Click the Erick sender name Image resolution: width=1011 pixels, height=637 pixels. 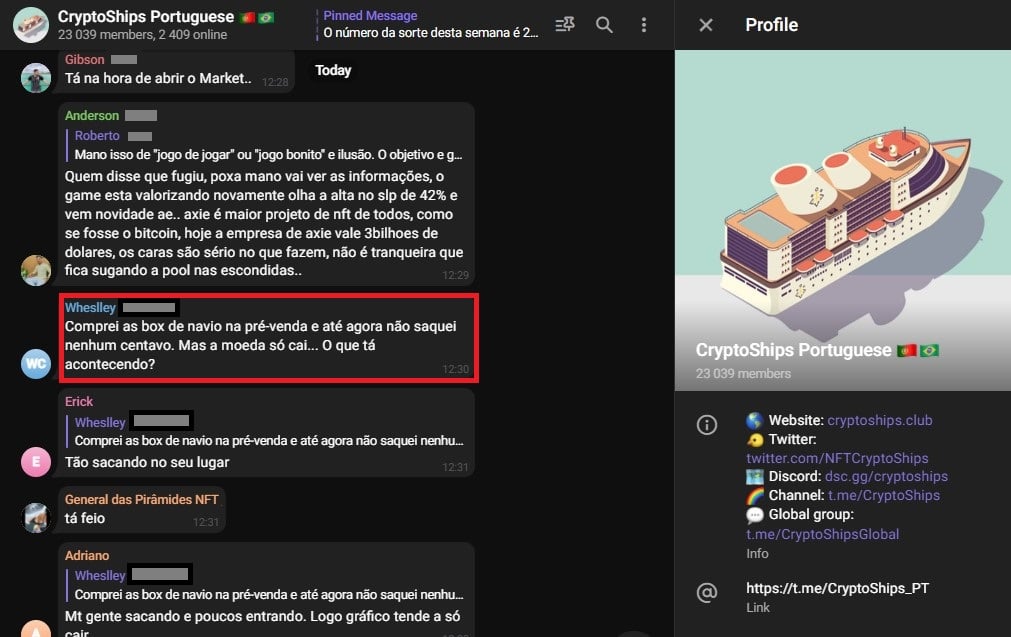(x=79, y=401)
